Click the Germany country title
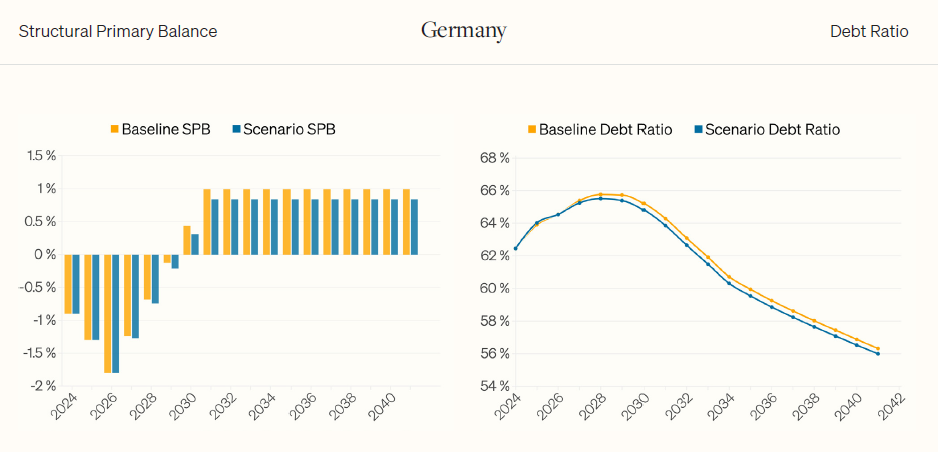Viewport: 938px width, 452px height. click(x=463, y=31)
